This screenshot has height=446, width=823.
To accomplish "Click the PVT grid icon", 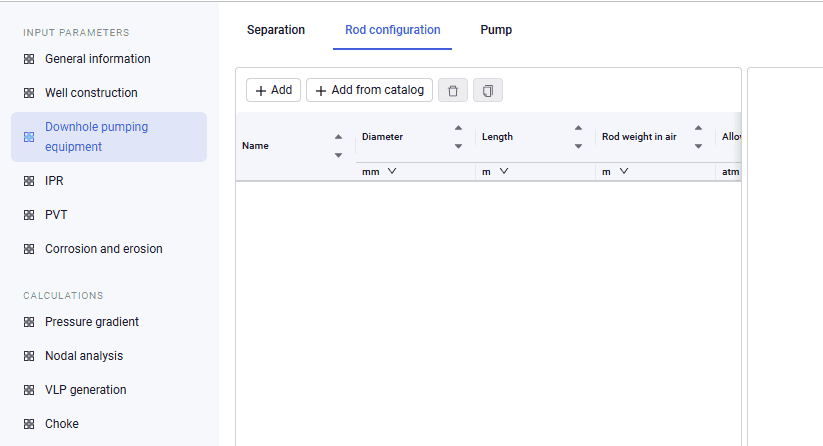I will tap(29, 215).
